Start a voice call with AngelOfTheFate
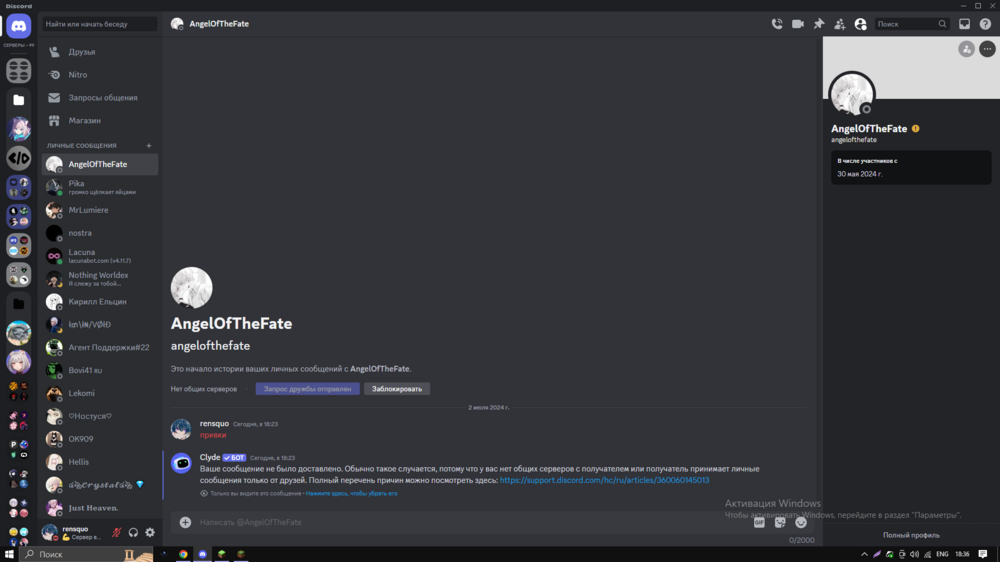The height and width of the screenshot is (562, 1000). [777, 24]
